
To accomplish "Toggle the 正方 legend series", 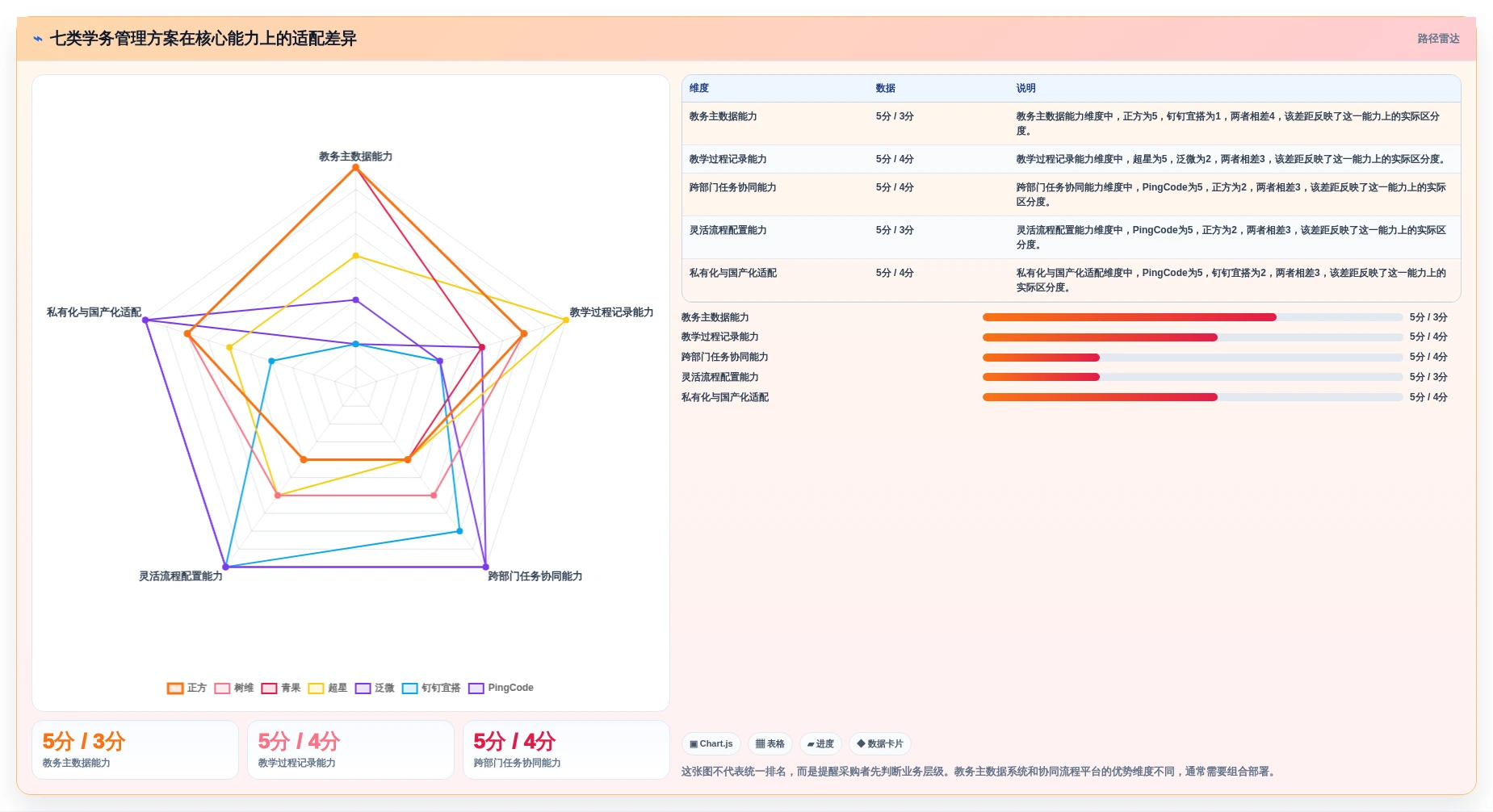I will [x=187, y=688].
